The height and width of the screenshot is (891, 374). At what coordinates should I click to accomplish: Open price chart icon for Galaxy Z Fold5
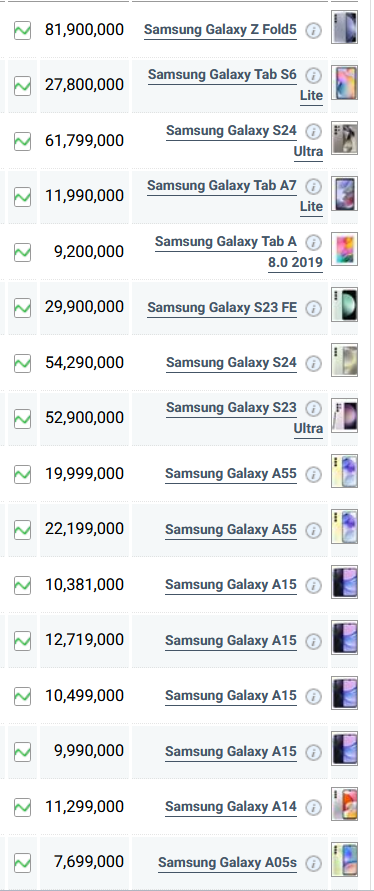pyautogui.click(x=22, y=30)
